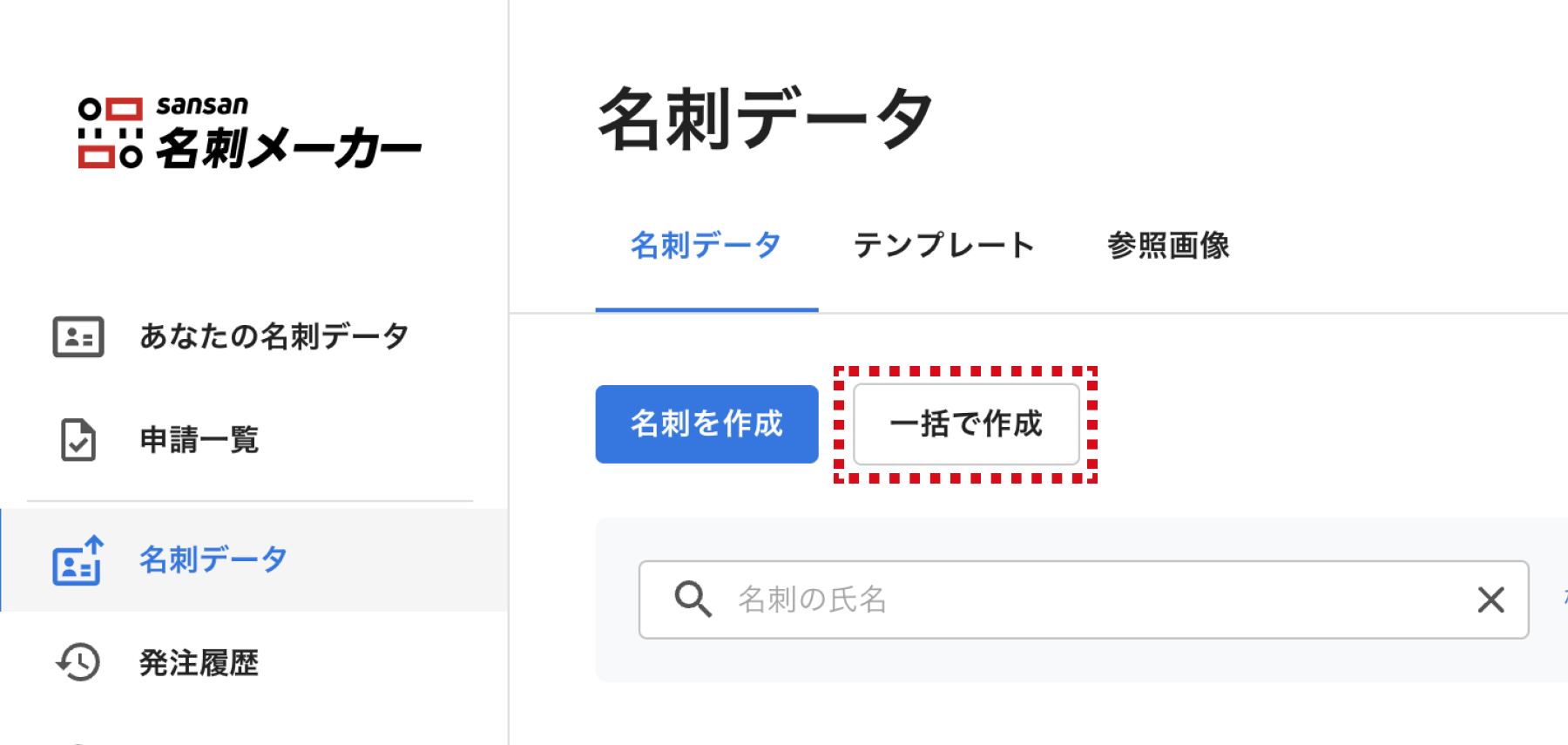Click the small sansan wordmark in logo
Image resolution: width=1568 pixels, height=745 pixels.
pyautogui.click(x=202, y=105)
